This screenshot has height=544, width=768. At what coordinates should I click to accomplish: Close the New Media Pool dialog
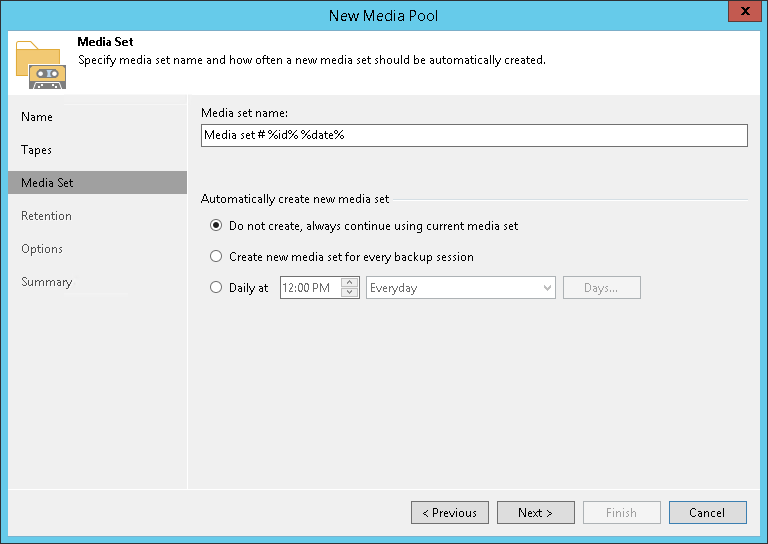741,13
